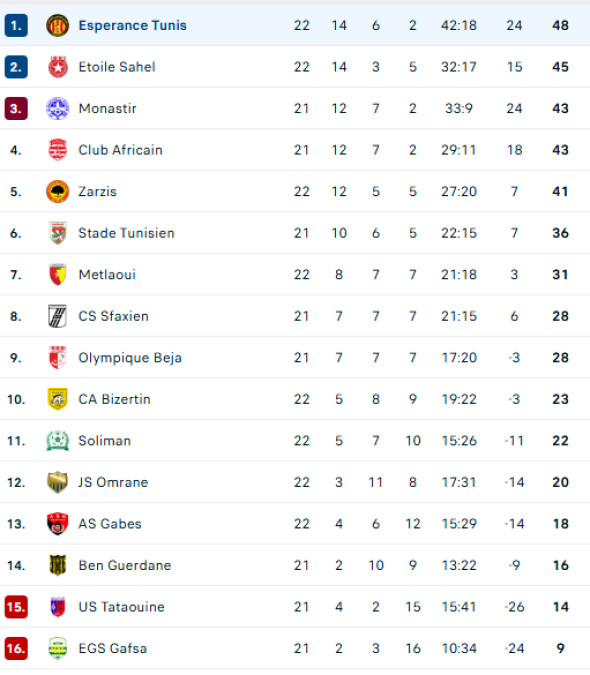The height and width of the screenshot is (675, 590).
Task: Open US Tataouine team link
Action: tap(121, 607)
